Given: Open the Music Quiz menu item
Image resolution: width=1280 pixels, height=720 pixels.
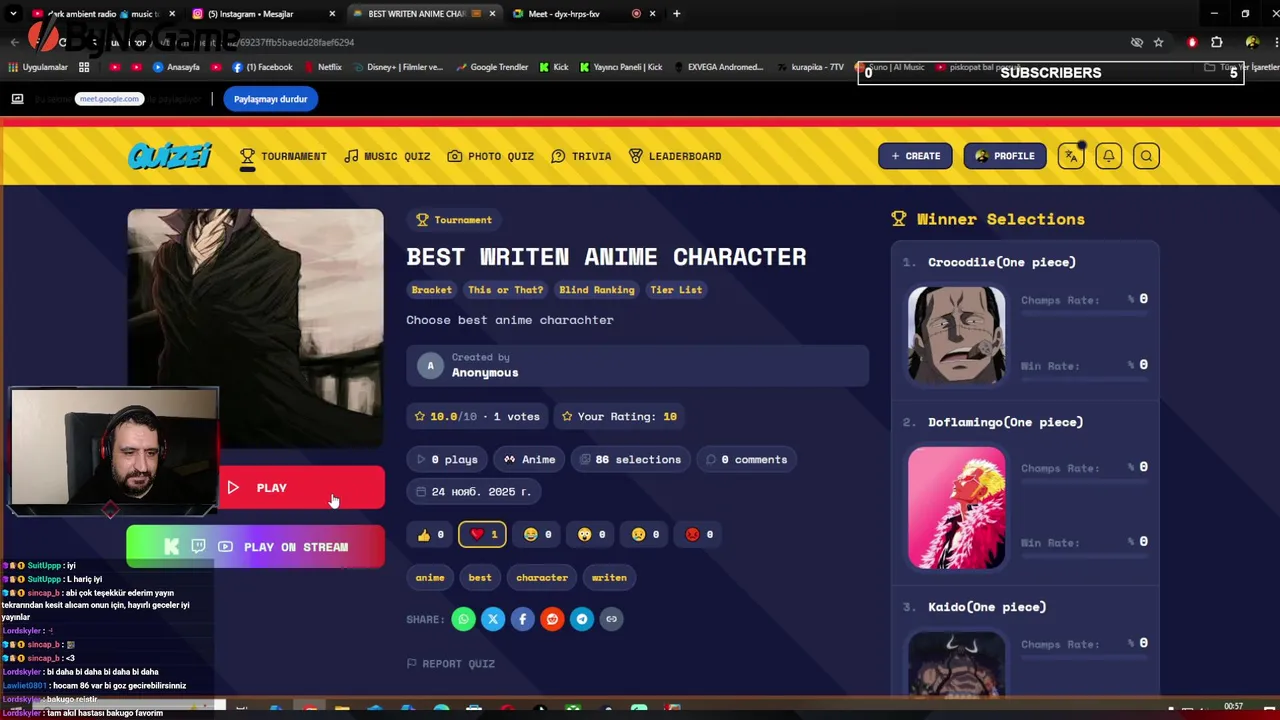Looking at the screenshot, I should coord(387,156).
